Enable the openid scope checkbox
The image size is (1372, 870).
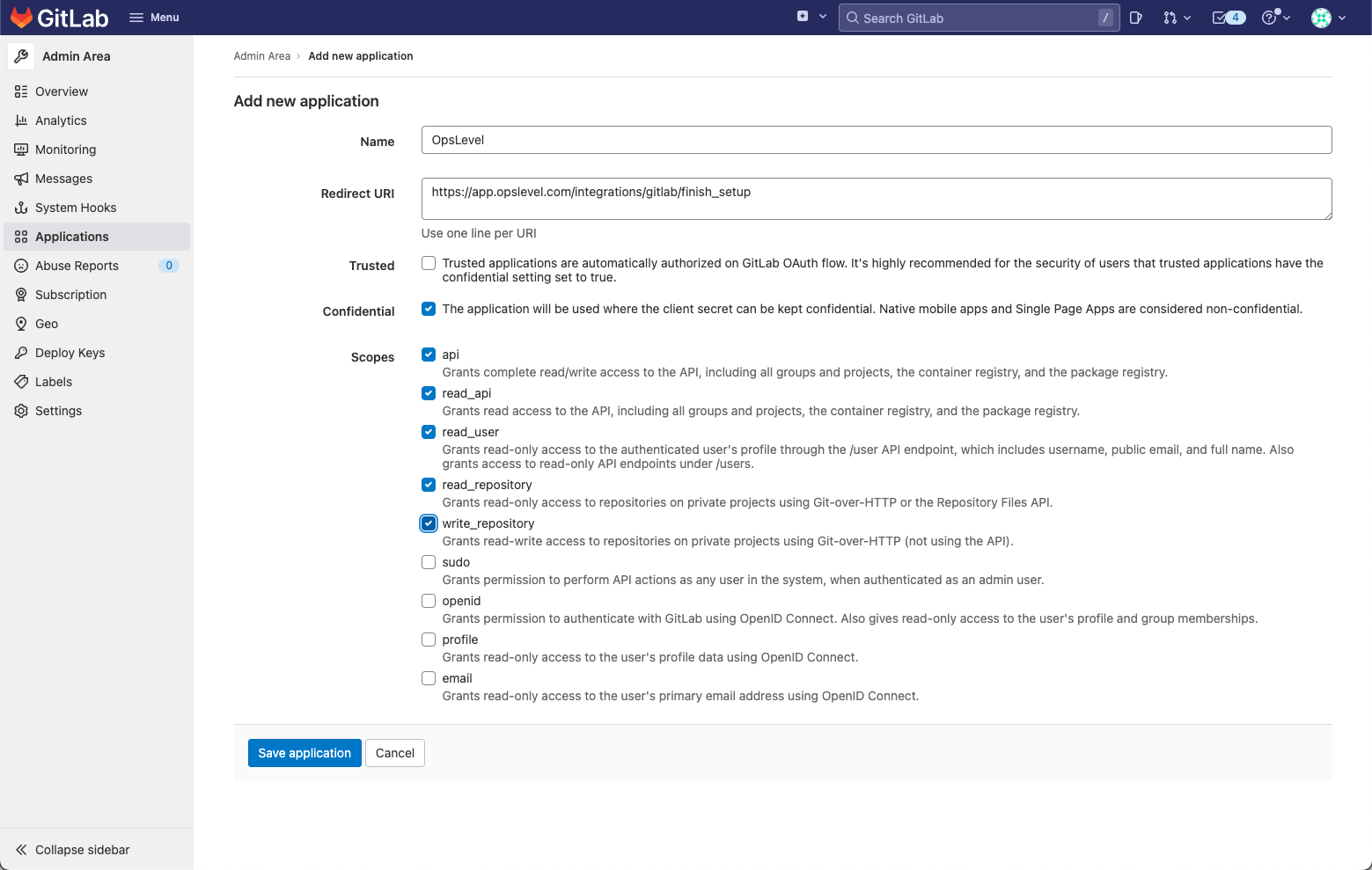[x=429, y=601]
